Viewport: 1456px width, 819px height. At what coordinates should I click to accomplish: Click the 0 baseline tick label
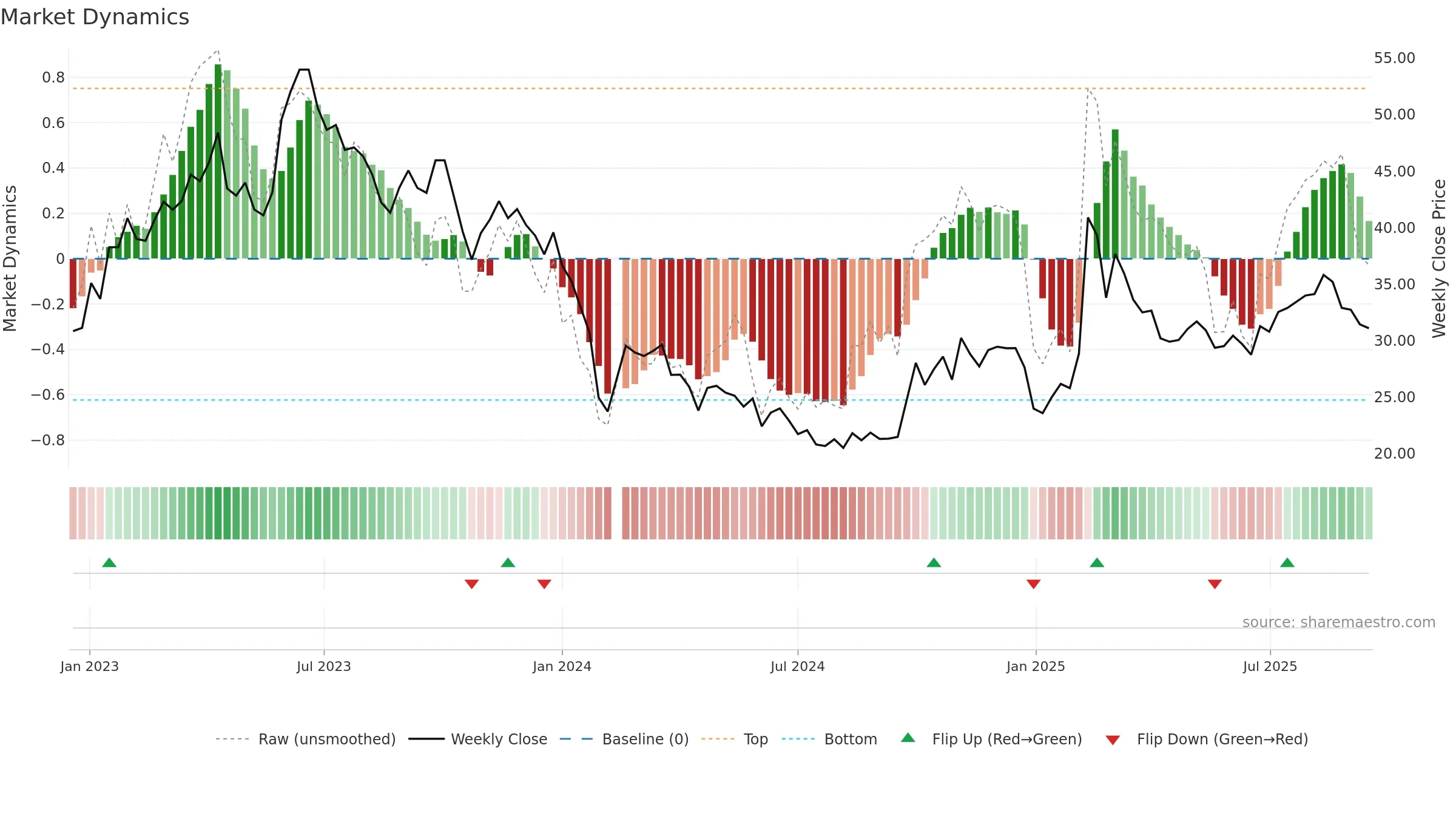coord(61,259)
